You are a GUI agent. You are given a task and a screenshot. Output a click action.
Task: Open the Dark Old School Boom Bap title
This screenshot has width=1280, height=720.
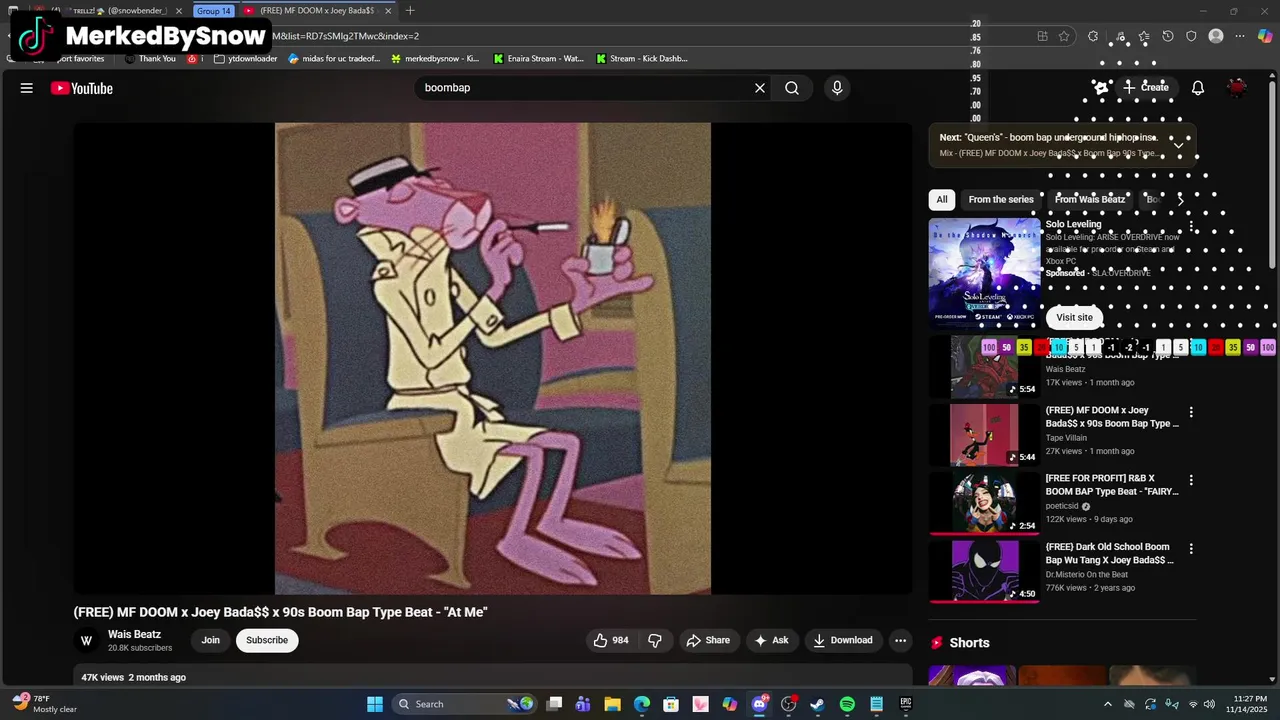coord(1110,554)
